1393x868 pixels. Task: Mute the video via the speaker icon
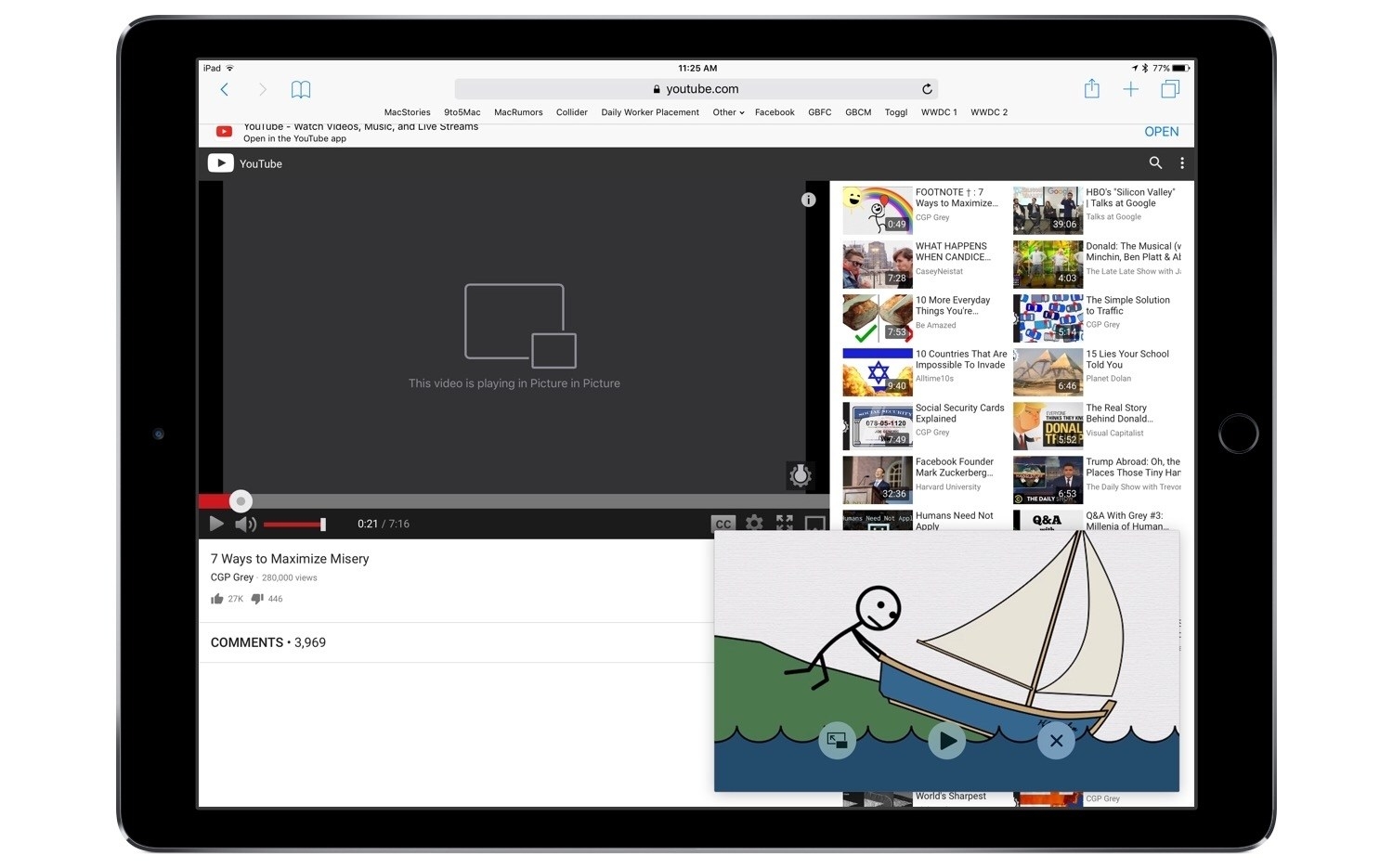point(245,524)
